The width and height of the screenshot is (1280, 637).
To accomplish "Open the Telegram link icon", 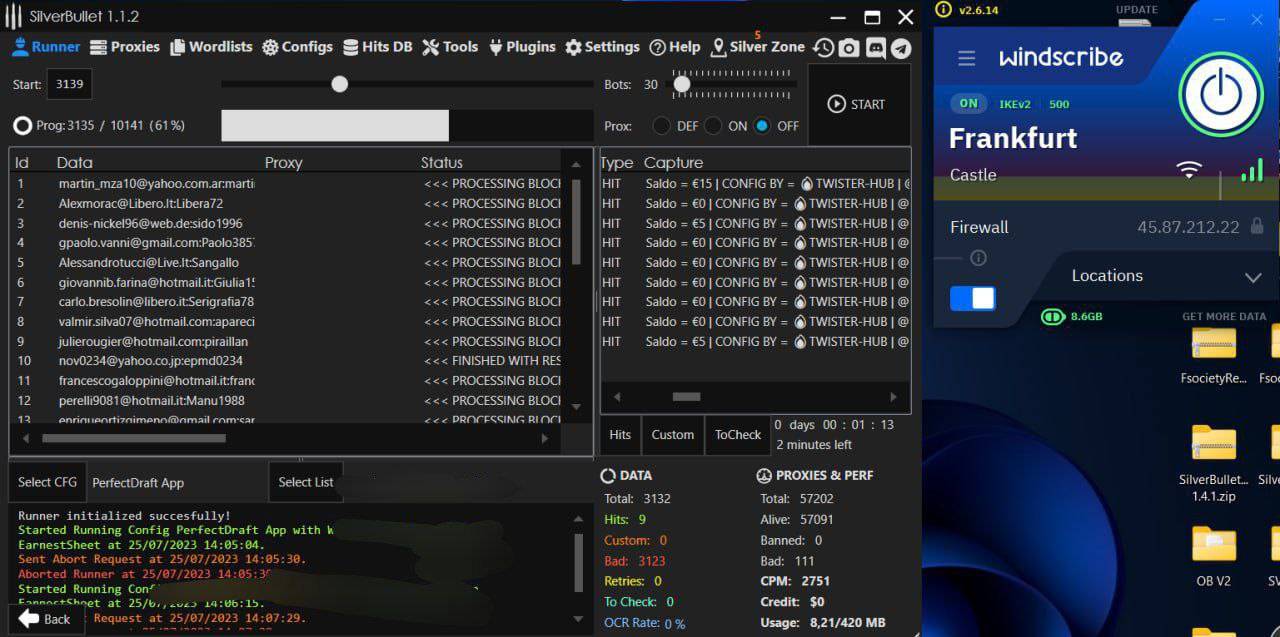I will [900, 47].
